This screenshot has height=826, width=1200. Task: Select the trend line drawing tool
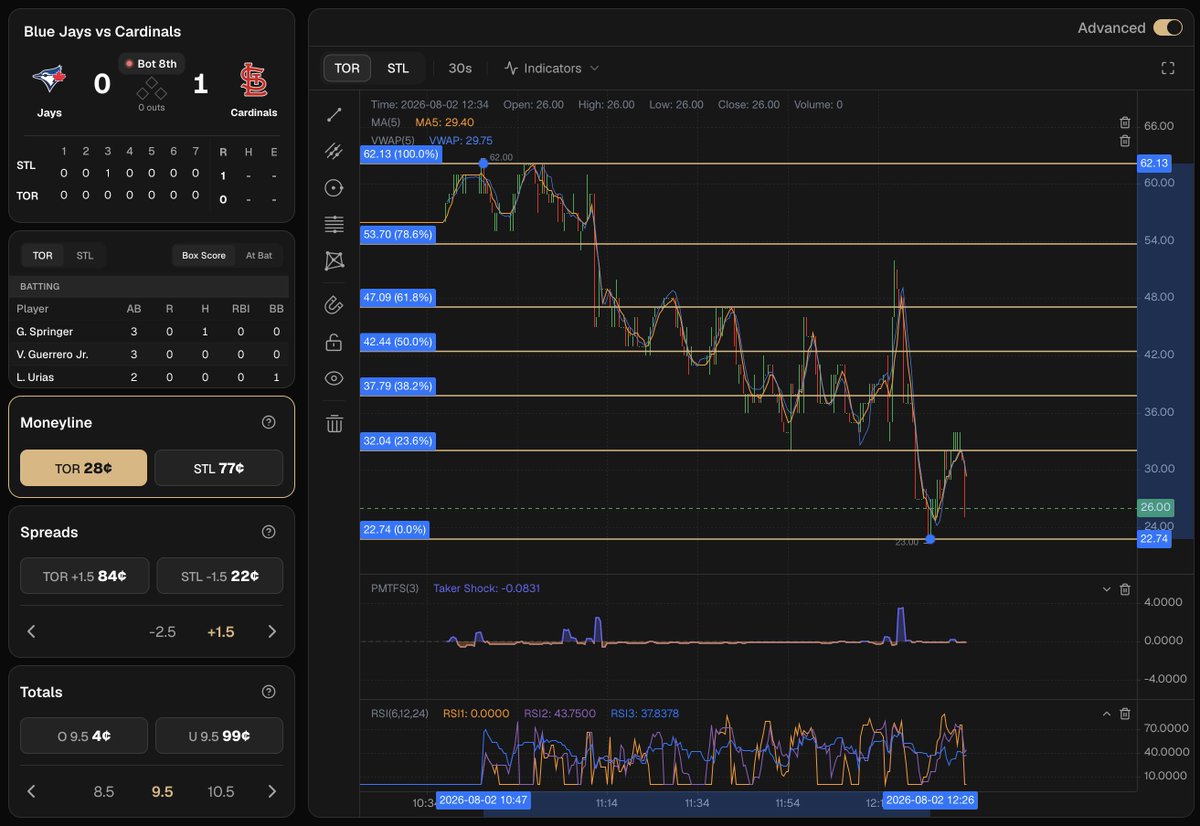334,115
